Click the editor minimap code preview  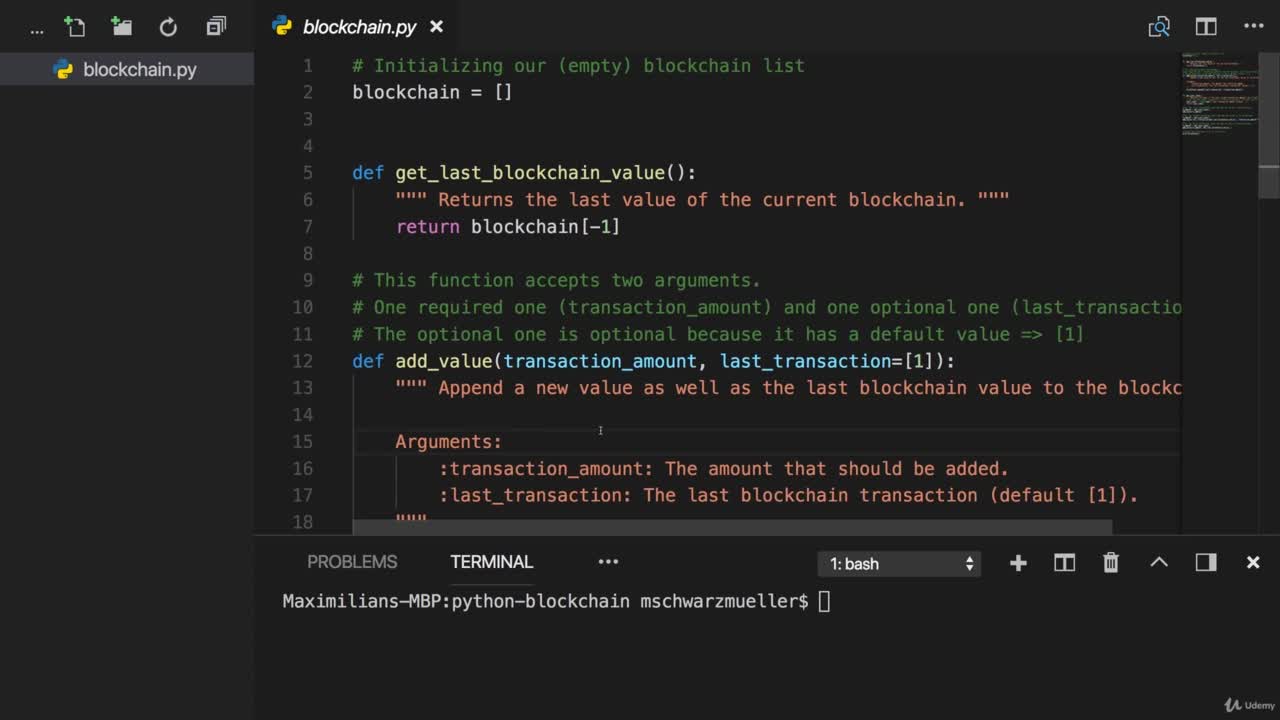1219,93
